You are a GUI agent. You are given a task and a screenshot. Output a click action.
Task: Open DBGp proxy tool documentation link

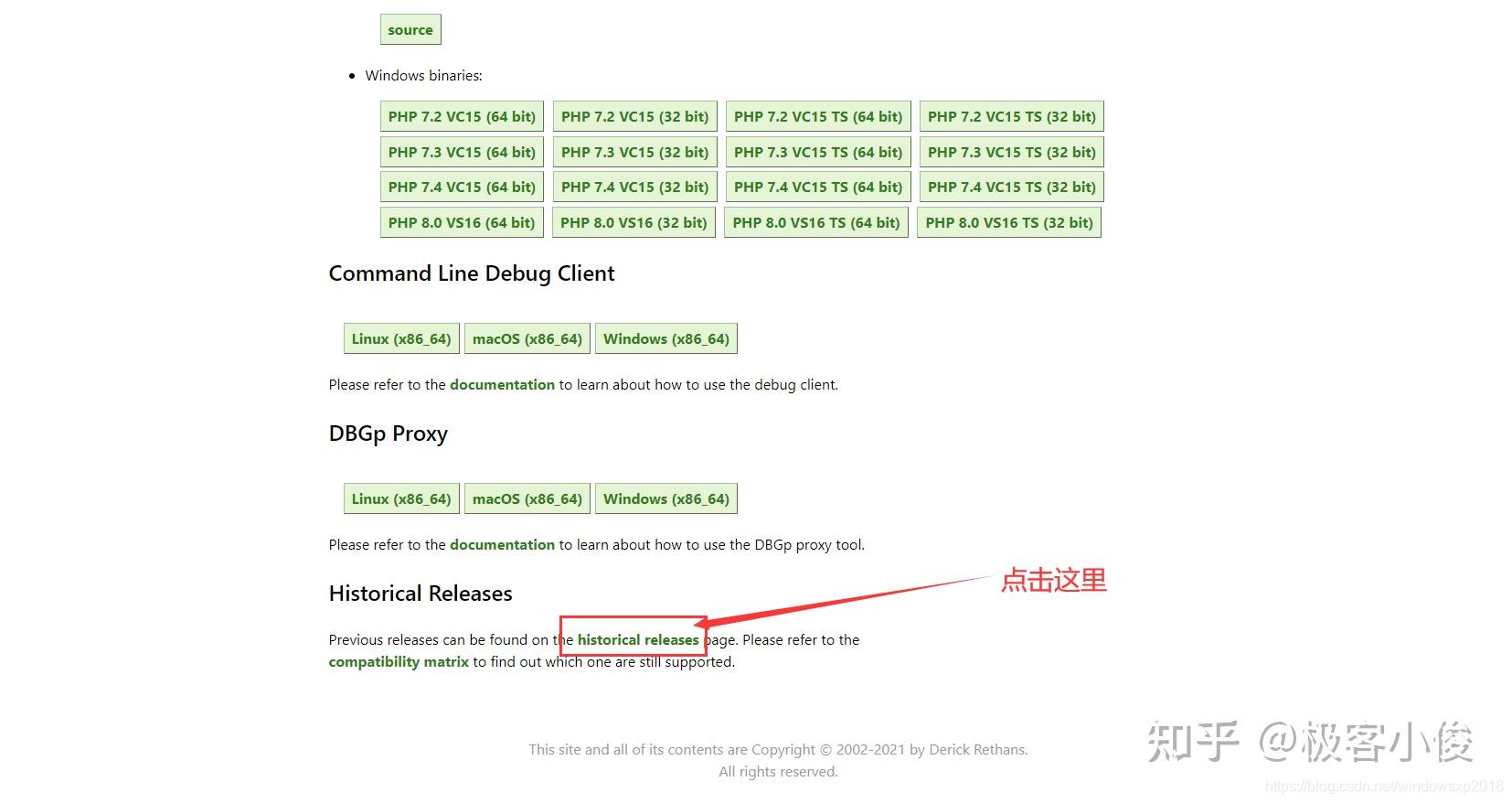[x=502, y=545]
